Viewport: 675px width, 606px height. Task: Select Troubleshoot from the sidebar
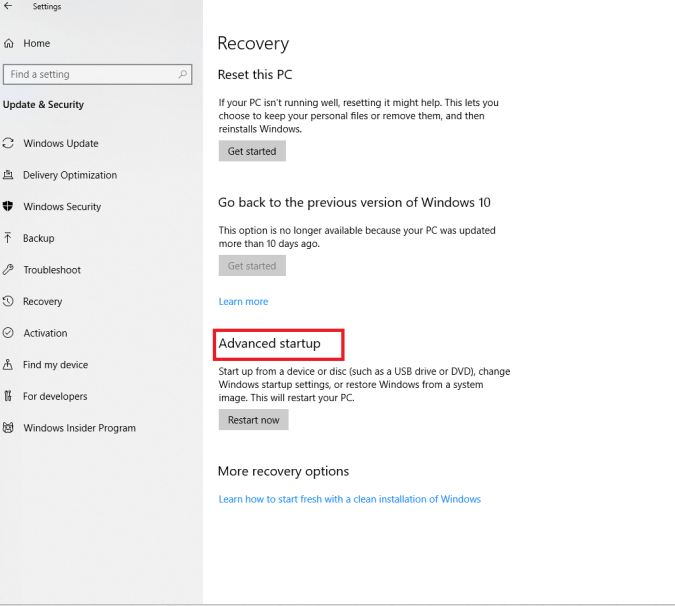(52, 270)
